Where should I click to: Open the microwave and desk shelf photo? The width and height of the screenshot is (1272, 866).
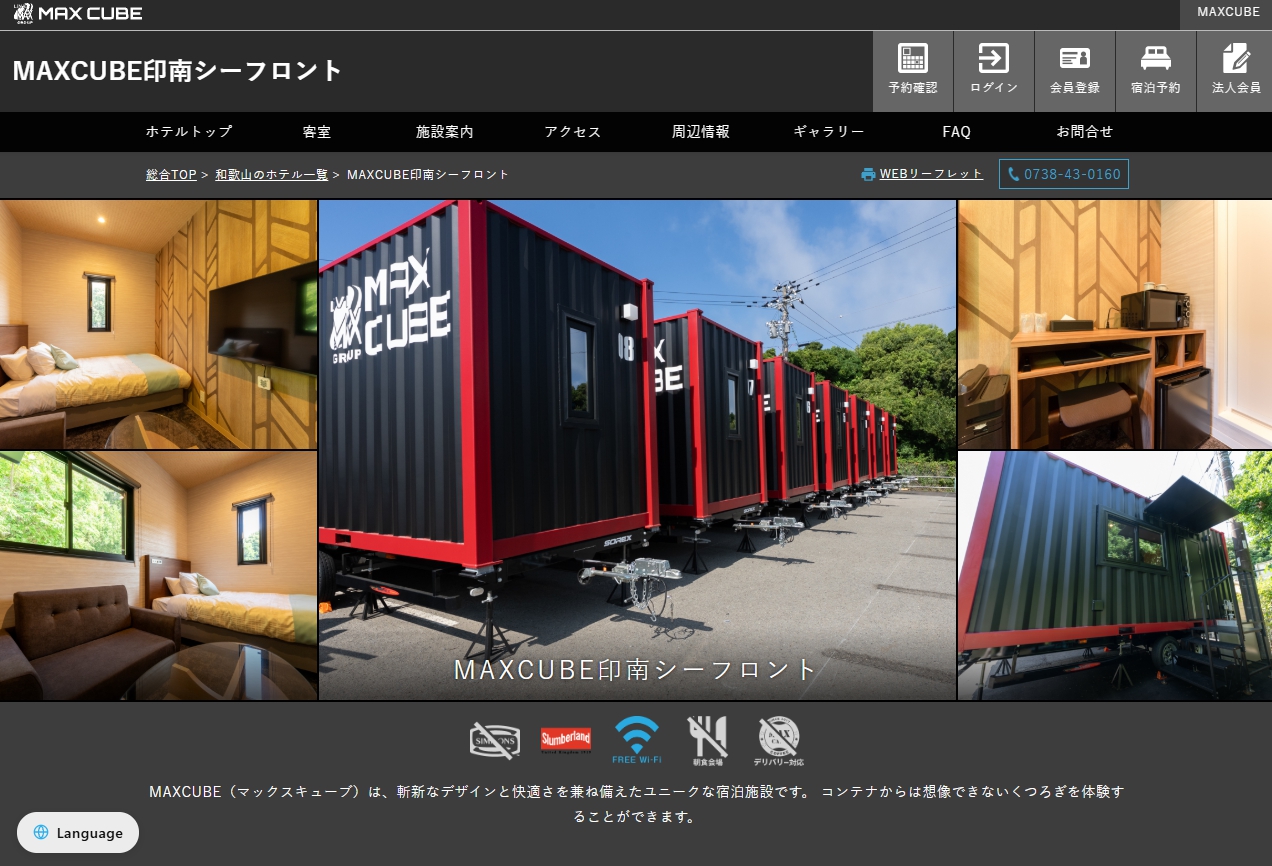[x=1115, y=324]
